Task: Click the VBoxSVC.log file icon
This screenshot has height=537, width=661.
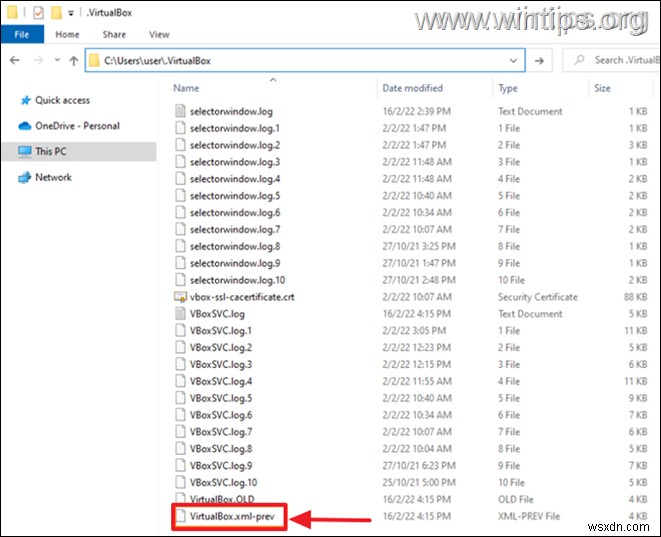Action: point(180,314)
